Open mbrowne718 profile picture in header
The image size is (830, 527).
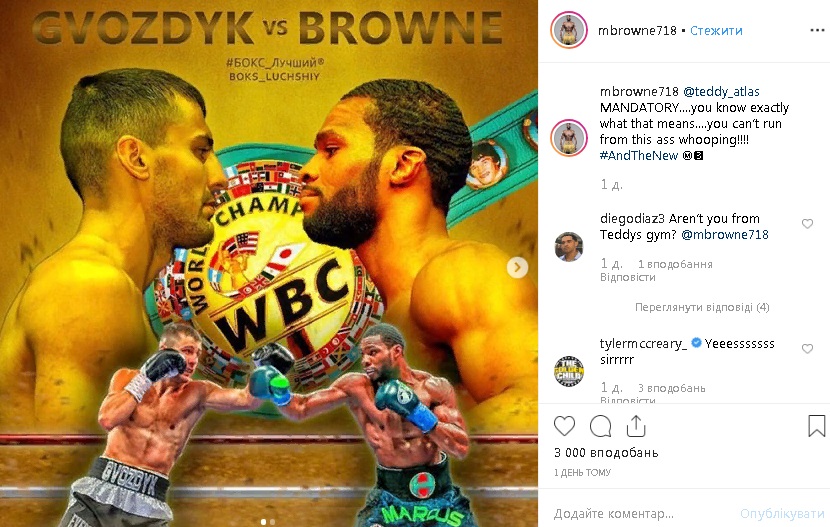(x=569, y=30)
